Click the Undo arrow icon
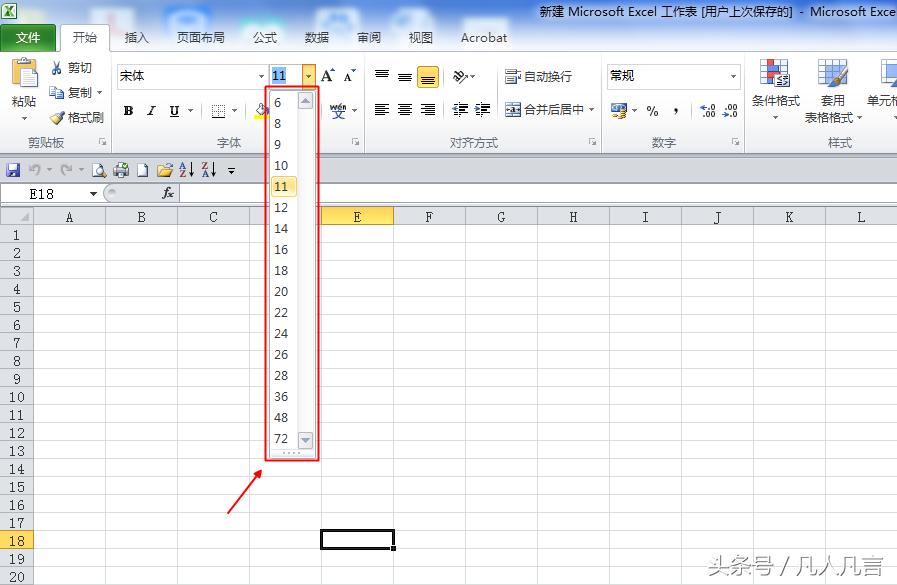 coord(35,170)
